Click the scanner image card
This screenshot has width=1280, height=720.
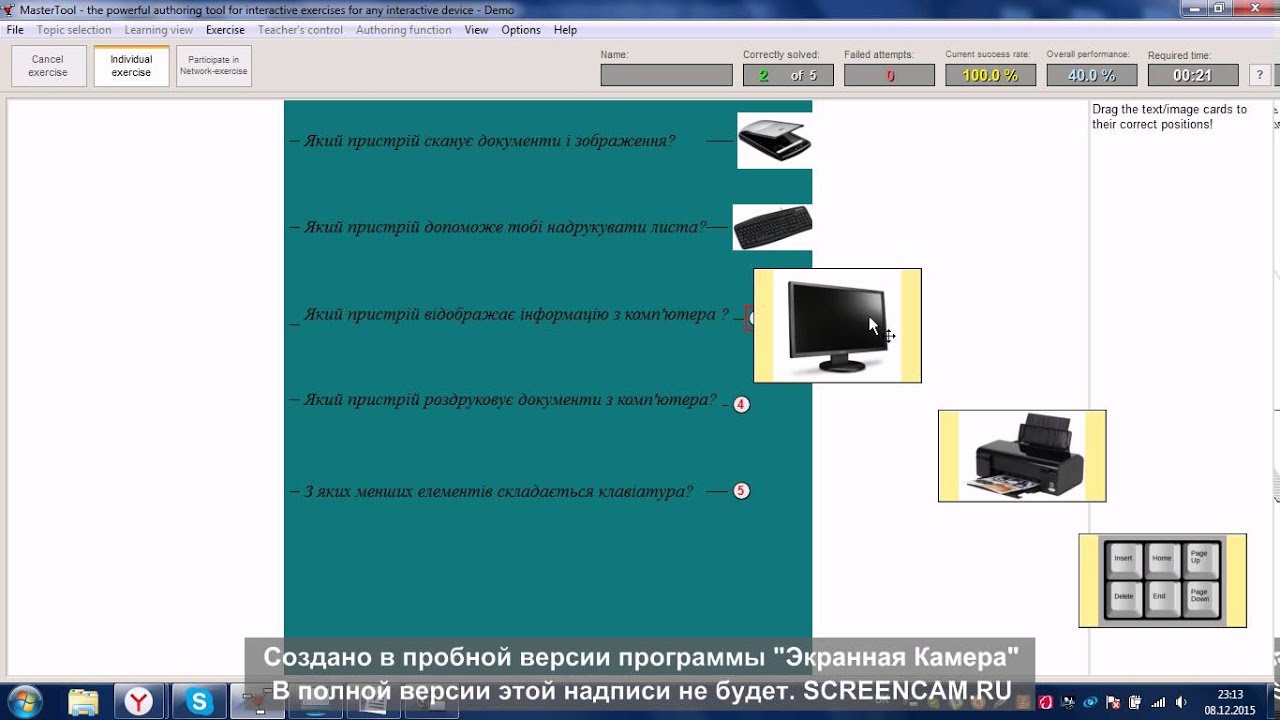775,140
